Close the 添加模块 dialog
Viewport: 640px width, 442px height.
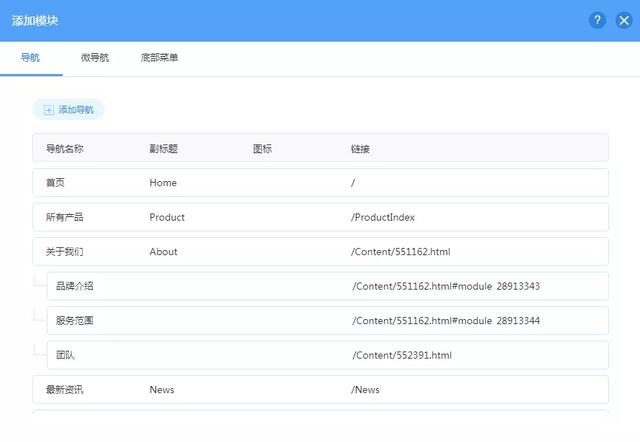[x=624, y=20]
